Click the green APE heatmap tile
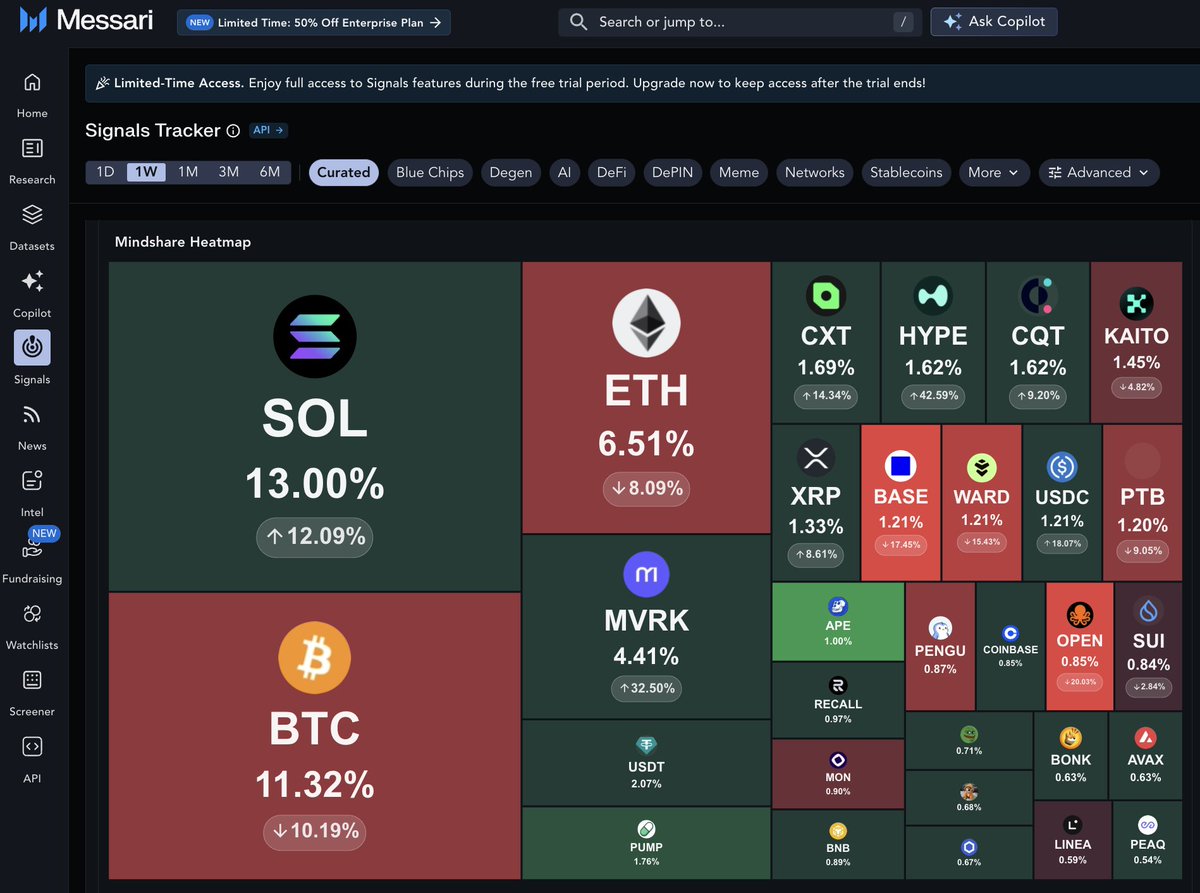Image resolution: width=1200 pixels, height=893 pixels. click(x=838, y=622)
